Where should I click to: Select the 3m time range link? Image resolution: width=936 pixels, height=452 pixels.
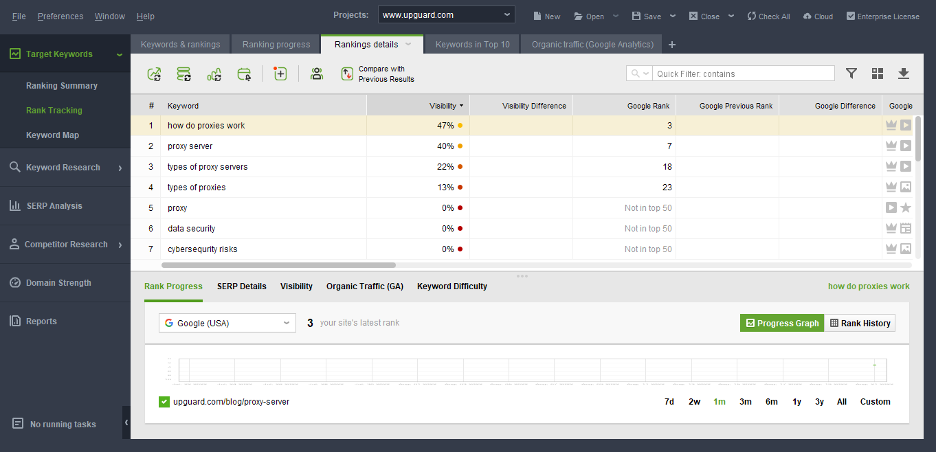[x=745, y=402]
